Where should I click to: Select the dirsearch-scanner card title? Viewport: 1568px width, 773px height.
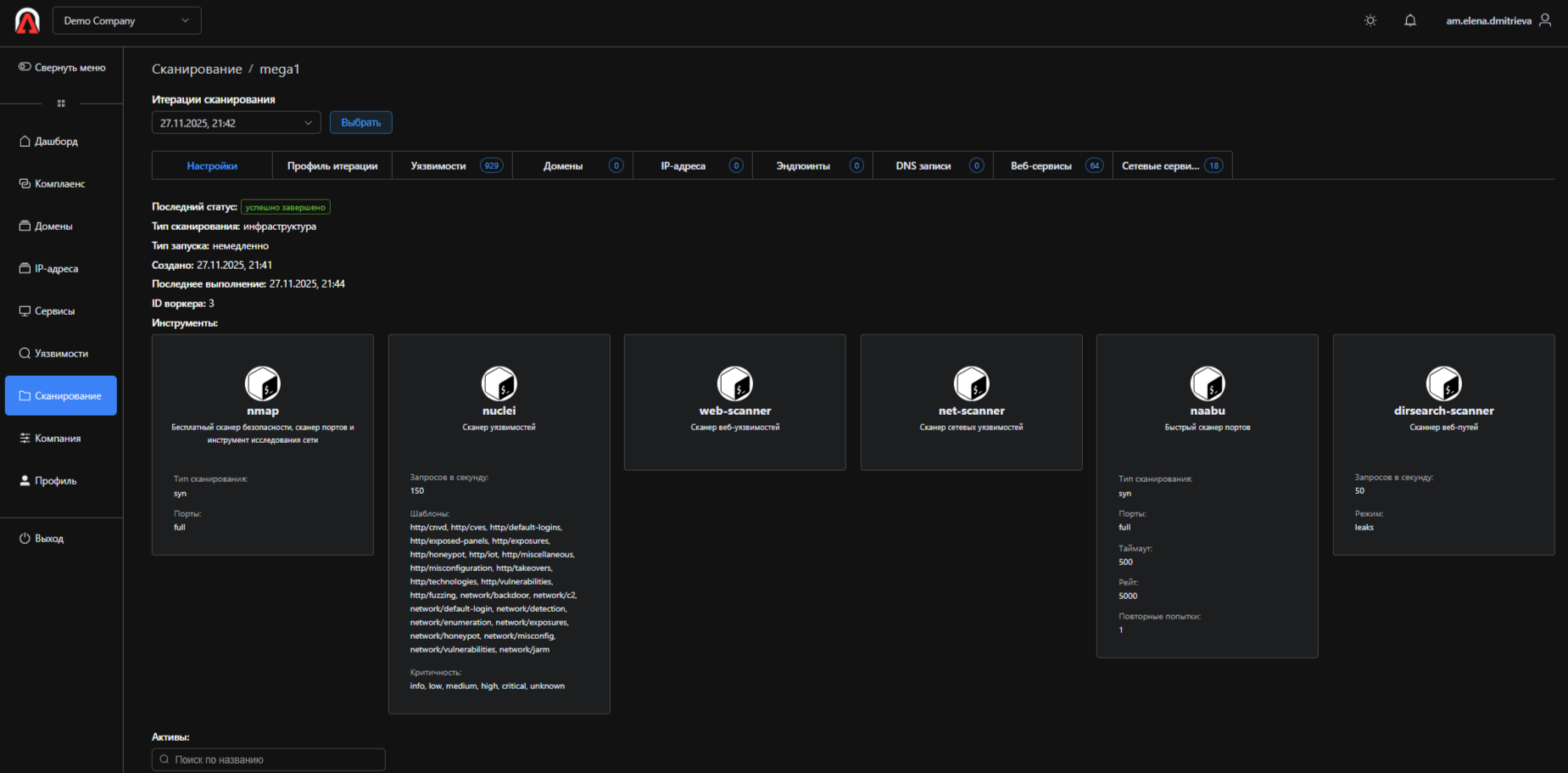1444,411
